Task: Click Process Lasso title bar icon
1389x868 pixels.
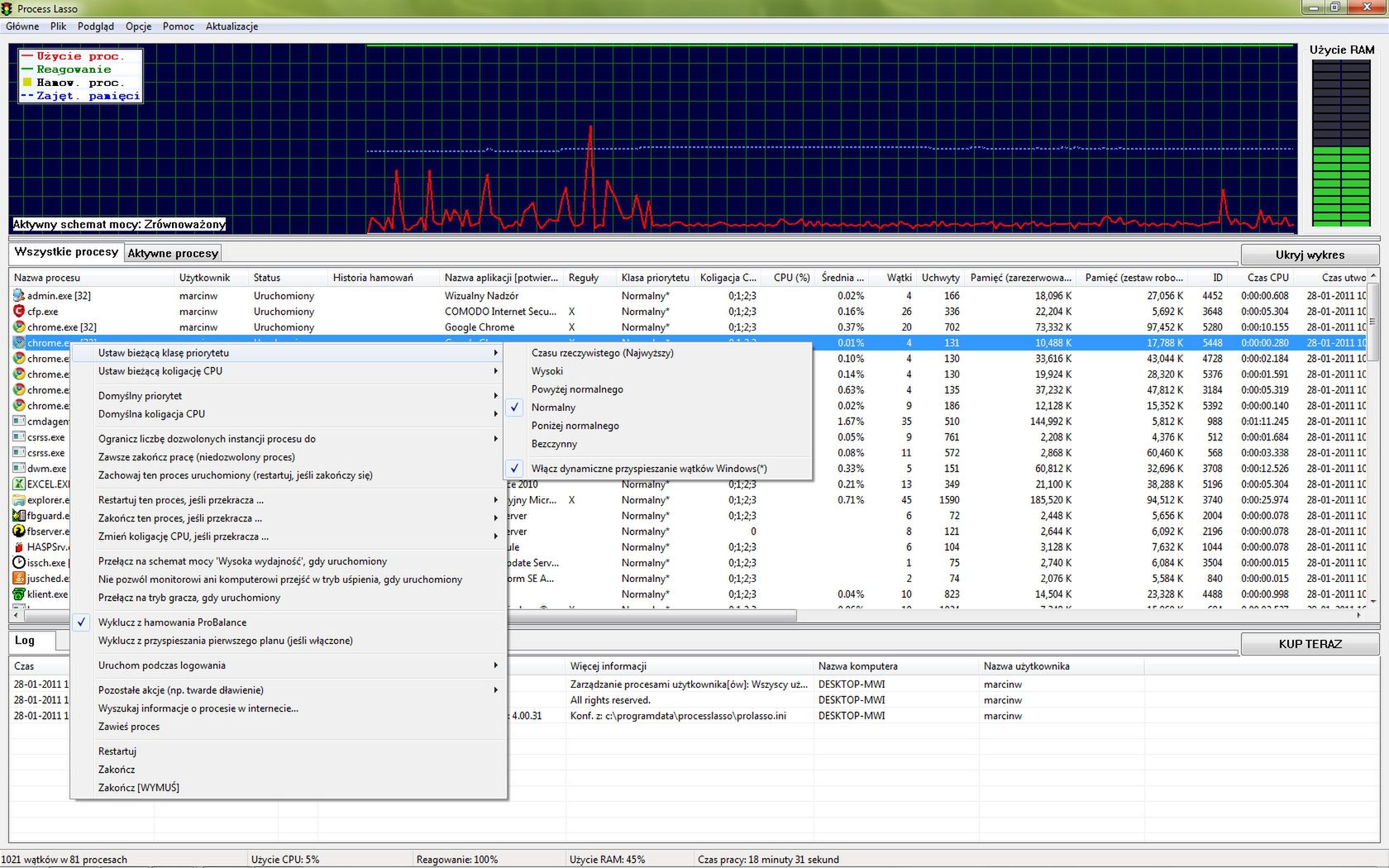Action: [x=7, y=8]
